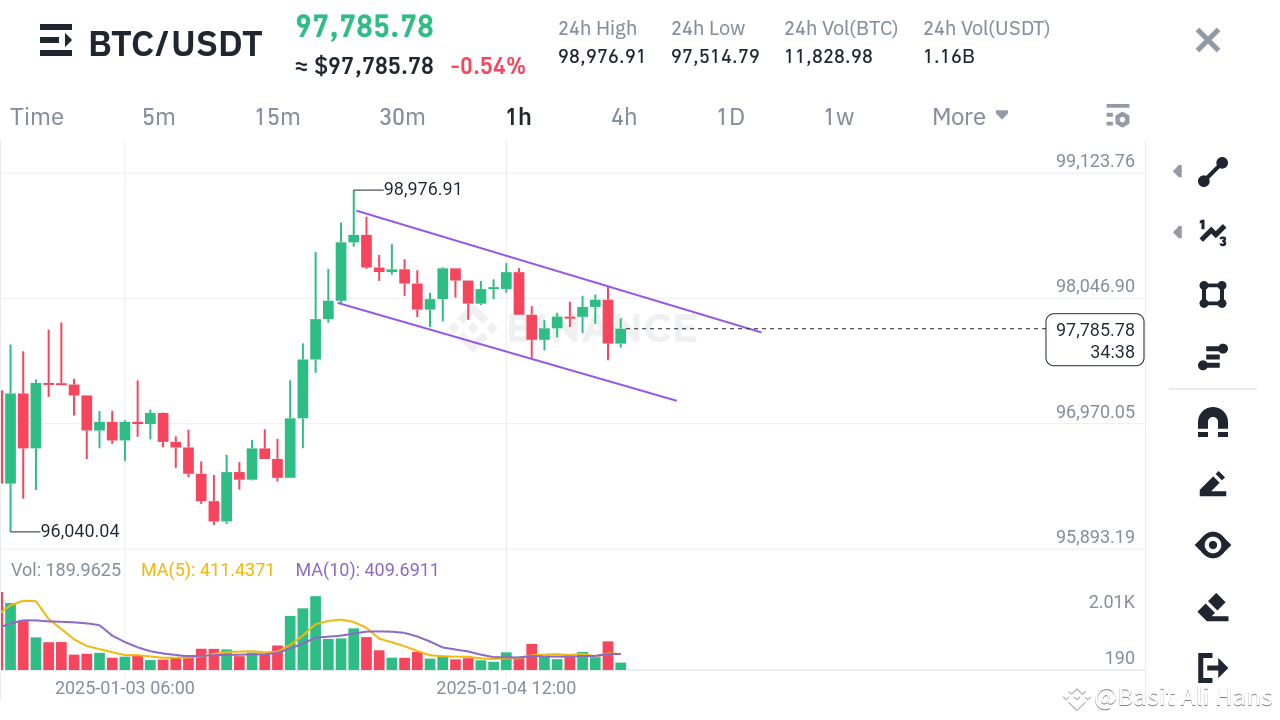Open the More timeframes dropdown
The width and height of the screenshot is (1280, 720).
(969, 116)
